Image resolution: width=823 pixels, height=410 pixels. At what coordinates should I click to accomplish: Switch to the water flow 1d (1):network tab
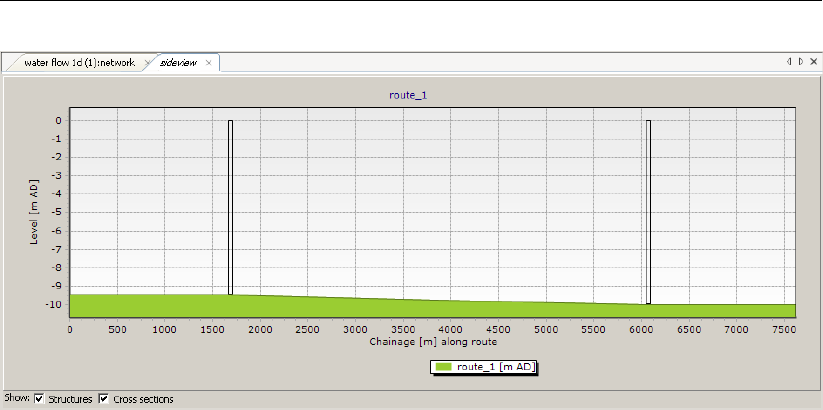pyautogui.click(x=79, y=62)
